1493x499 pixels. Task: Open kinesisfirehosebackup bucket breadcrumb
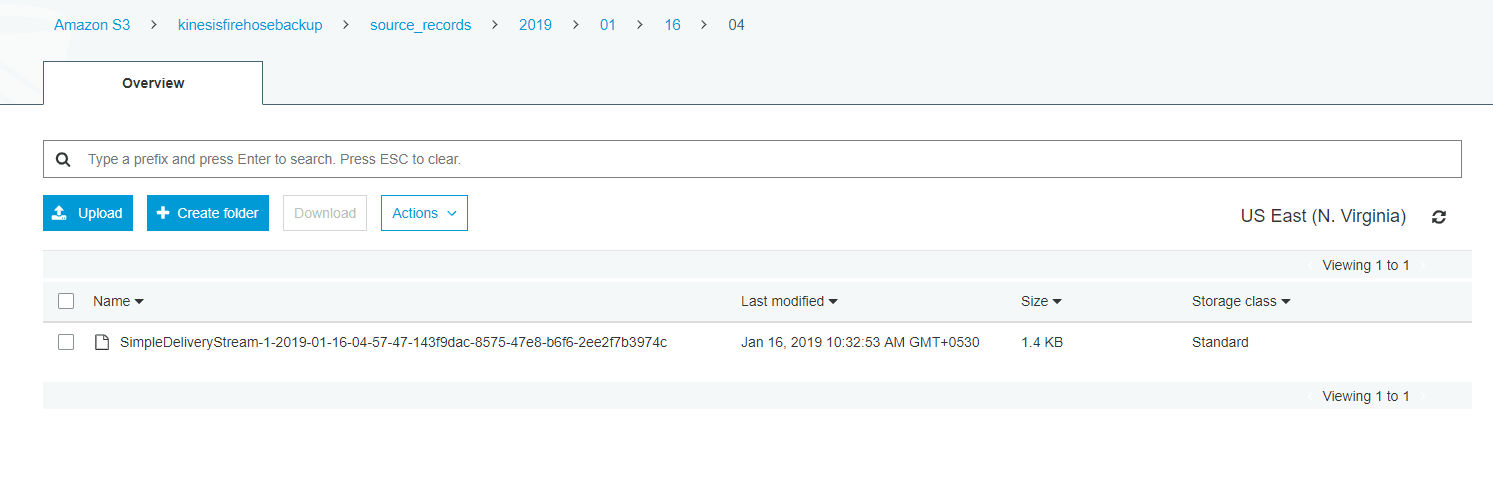[x=250, y=25]
